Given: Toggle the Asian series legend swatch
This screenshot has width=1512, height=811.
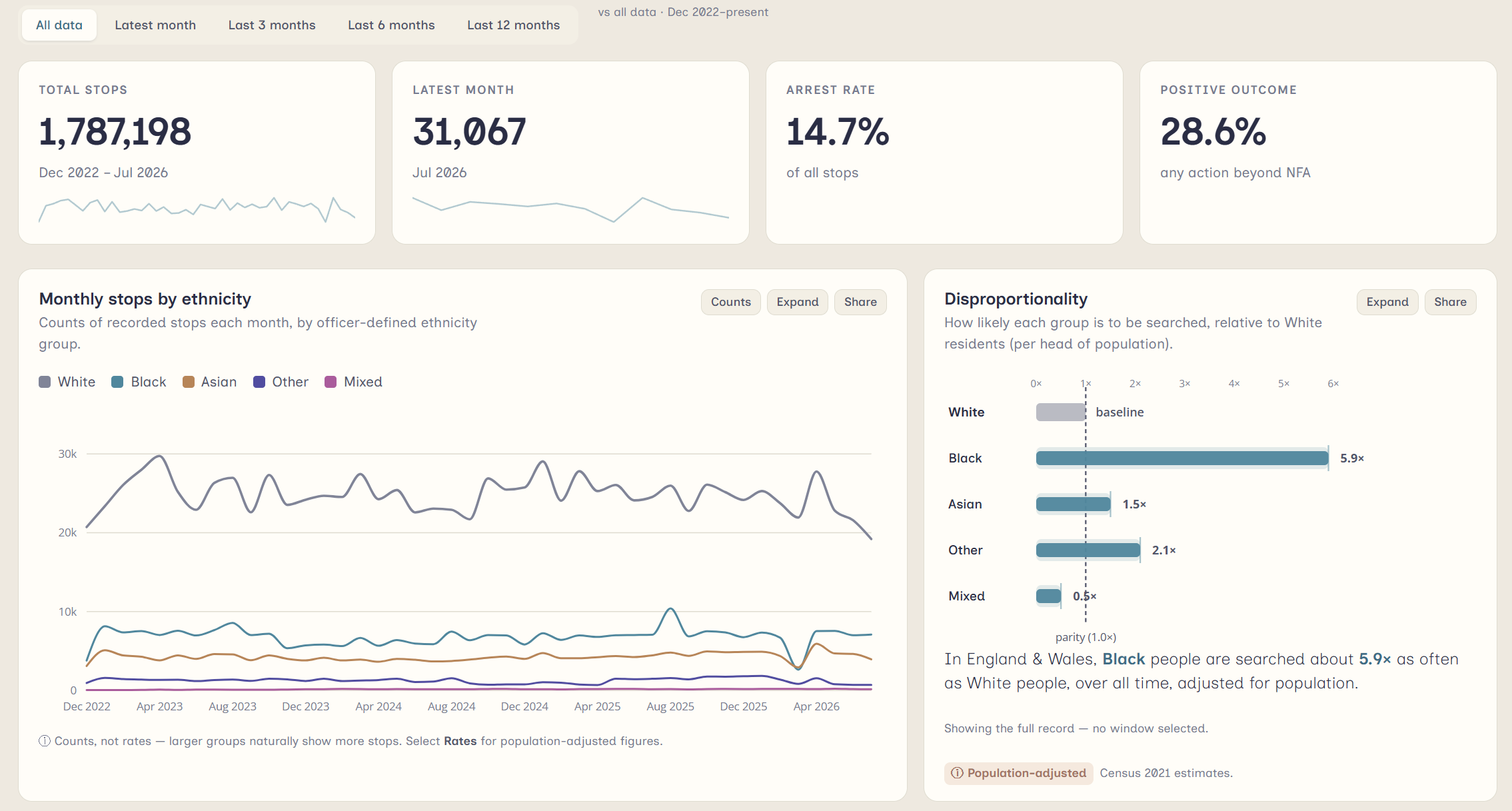Looking at the screenshot, I should point(189,382).
